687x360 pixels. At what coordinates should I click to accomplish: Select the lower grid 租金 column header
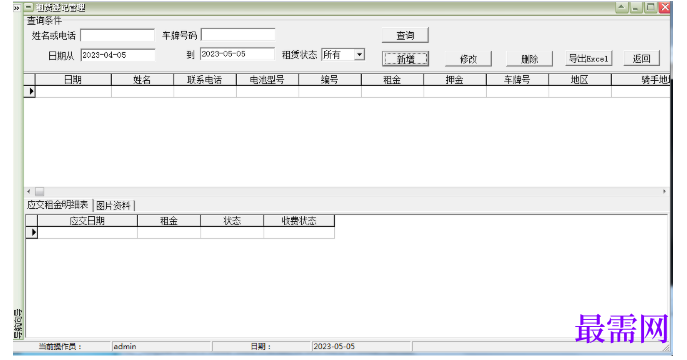[x=169, y=221]
